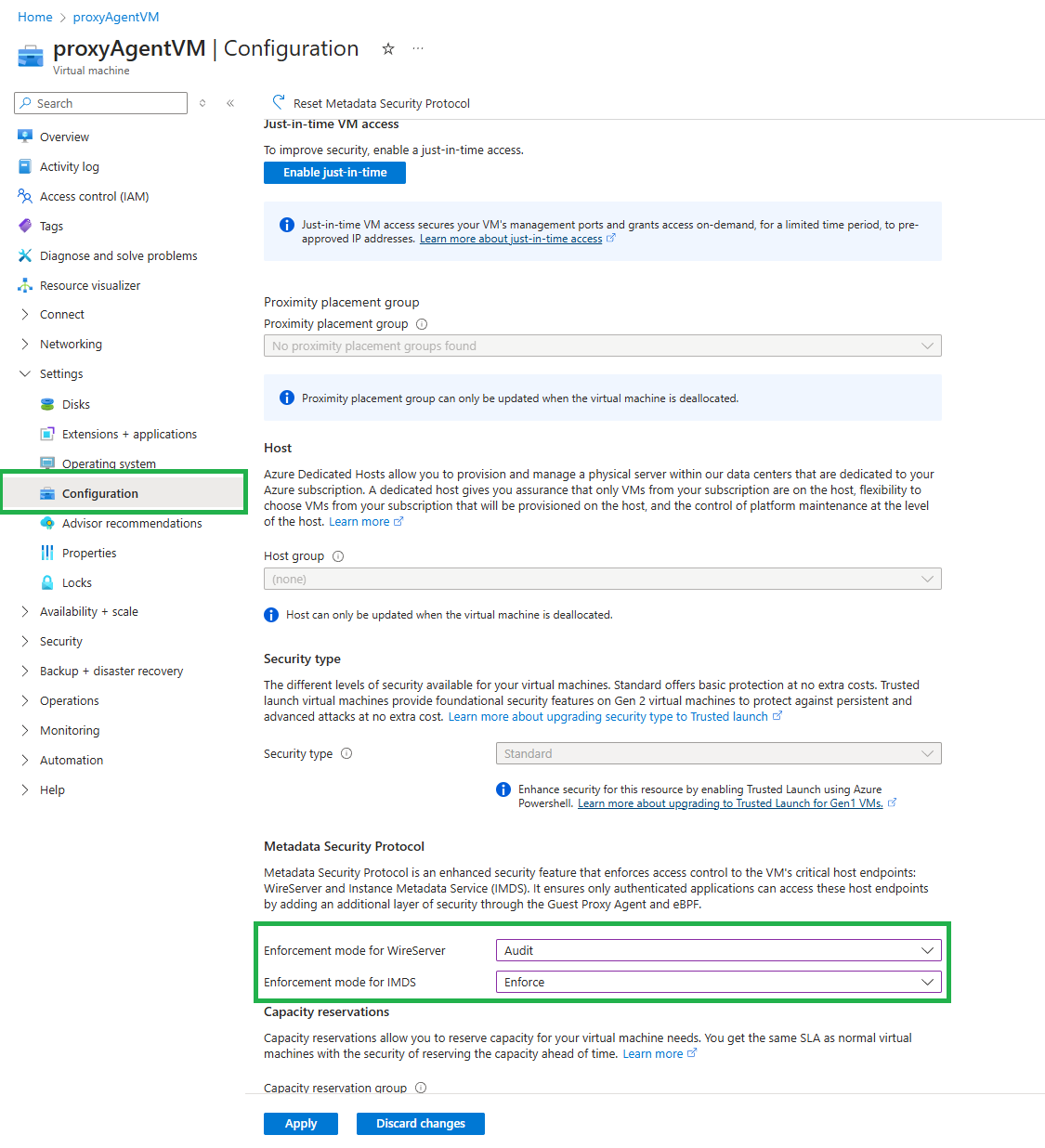Click the Extensions + applications icon
The width and height of the screenshot is (1045, 1148).
[46, 434]
